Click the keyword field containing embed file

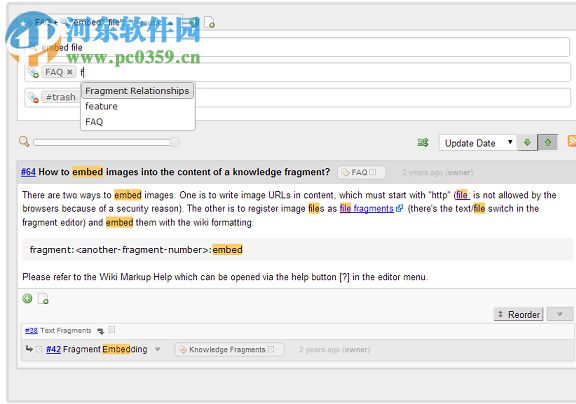pos(298,47)
